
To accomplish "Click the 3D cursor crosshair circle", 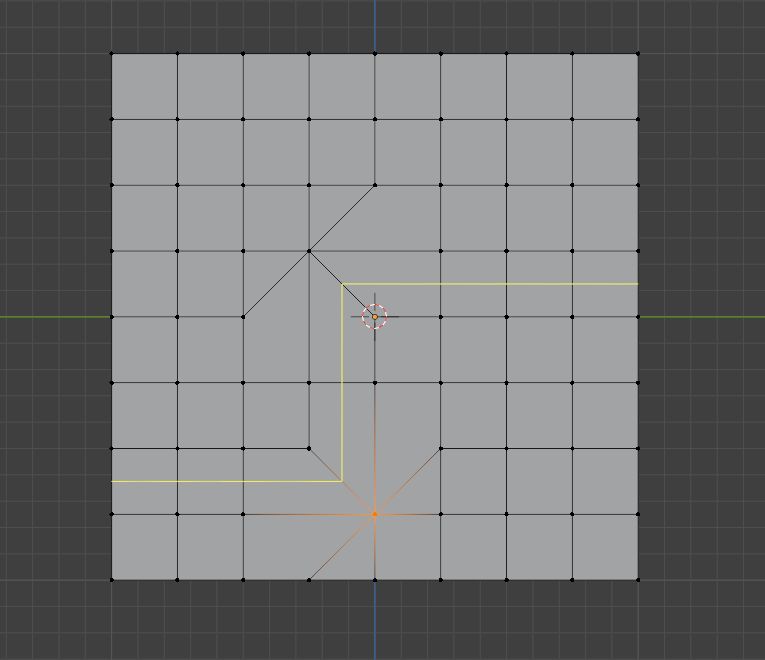I will pos(375,317).
